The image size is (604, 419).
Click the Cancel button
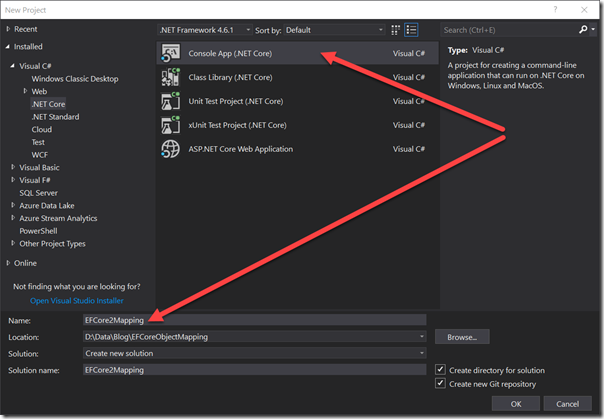567,404
